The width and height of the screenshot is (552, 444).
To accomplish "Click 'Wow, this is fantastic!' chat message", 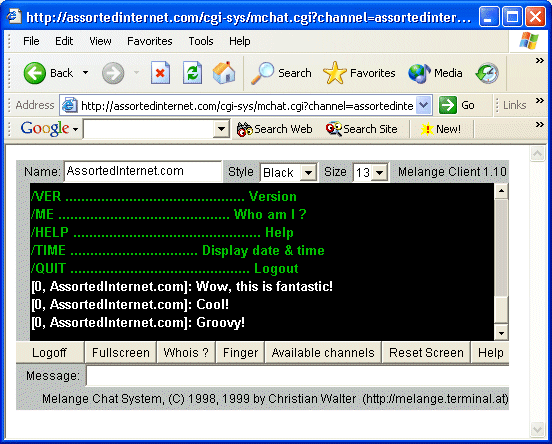I will coord(182,287).
